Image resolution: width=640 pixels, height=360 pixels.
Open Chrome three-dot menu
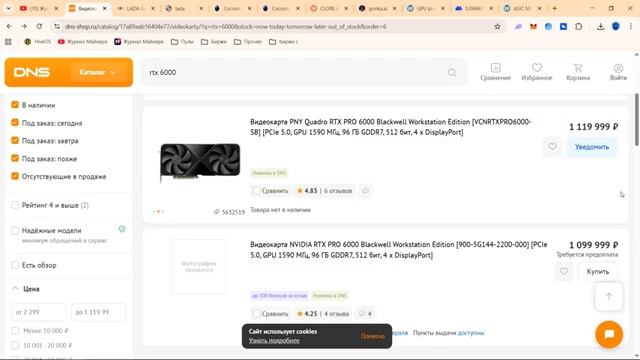[x=631, y=27]
